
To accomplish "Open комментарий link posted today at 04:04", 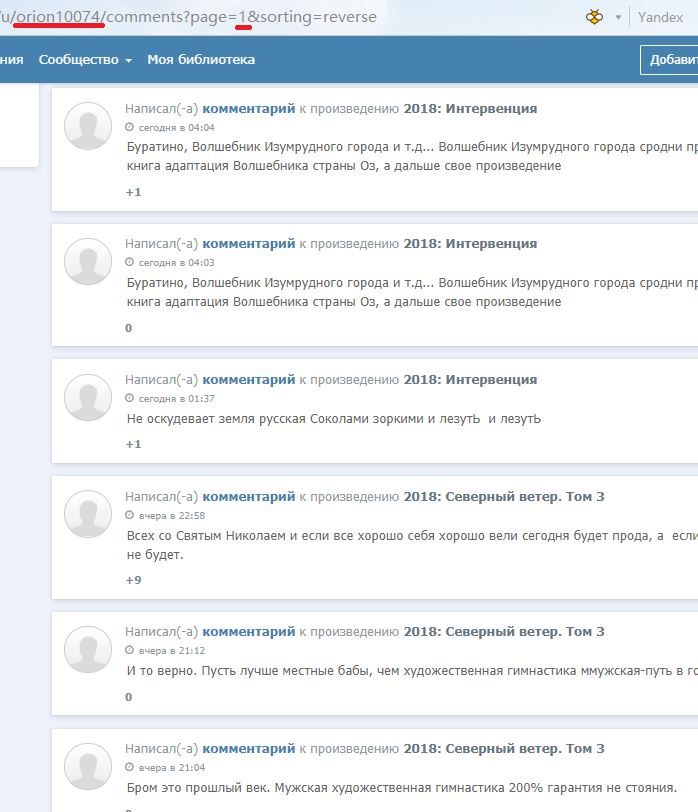I will 249,109.
